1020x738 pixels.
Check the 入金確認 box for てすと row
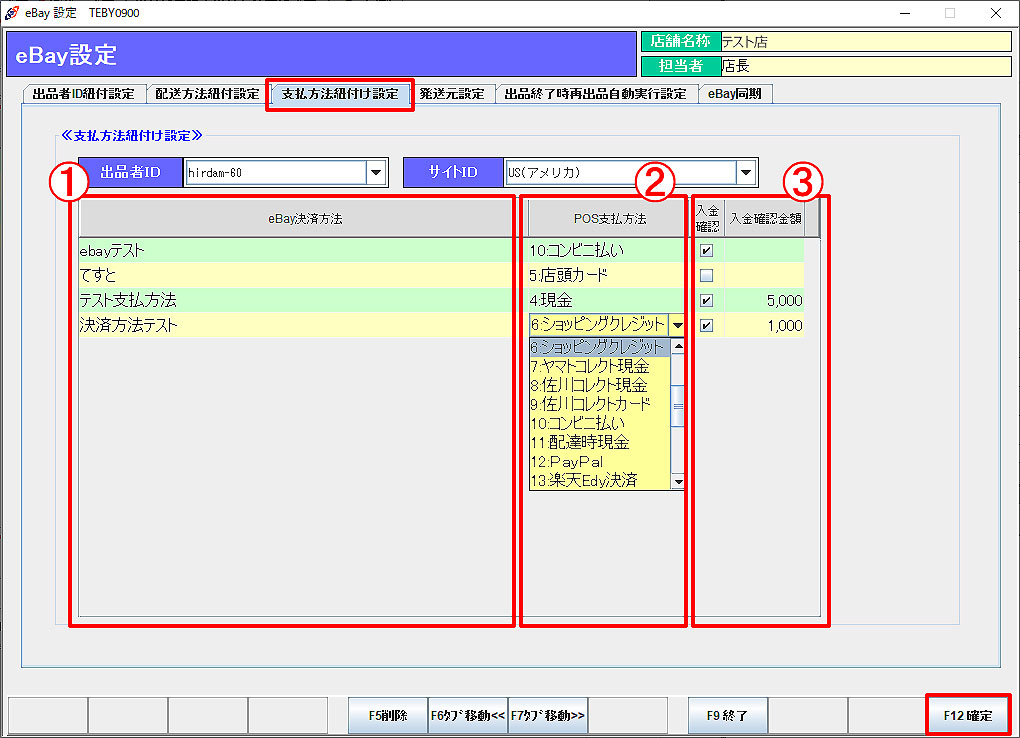point(706,275)
